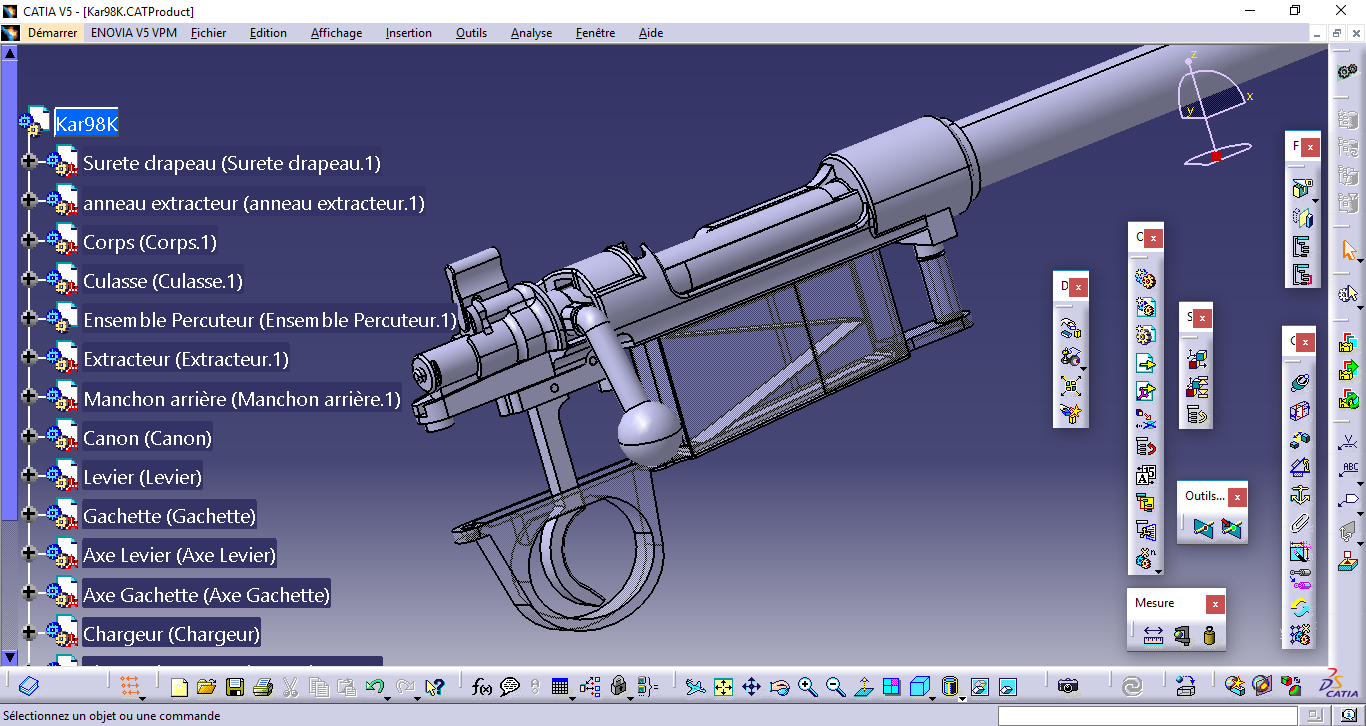Open the Affichage menu
The height and width of the screenshot is (726, 1366).
coord(336,33)
